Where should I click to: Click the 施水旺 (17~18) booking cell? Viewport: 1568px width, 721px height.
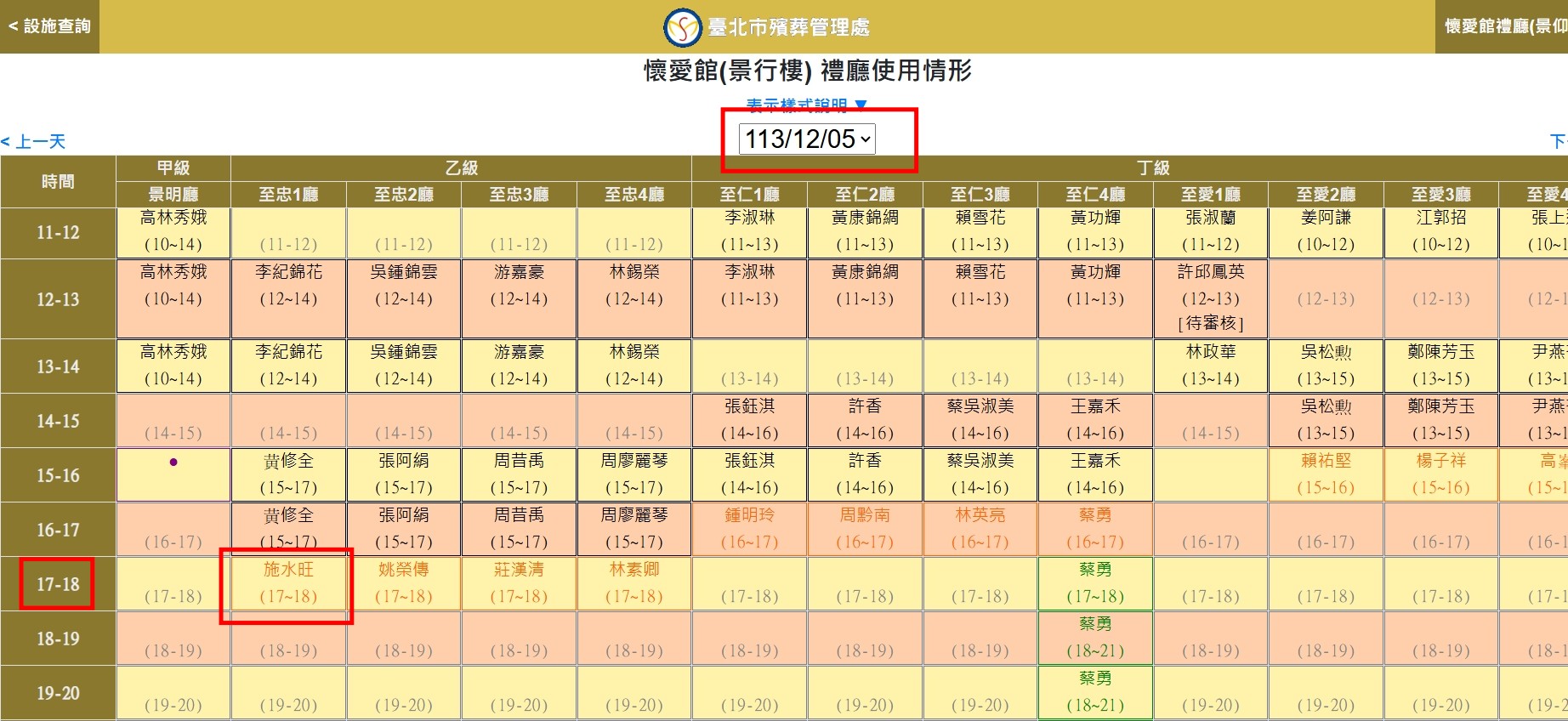click(288, 583)
